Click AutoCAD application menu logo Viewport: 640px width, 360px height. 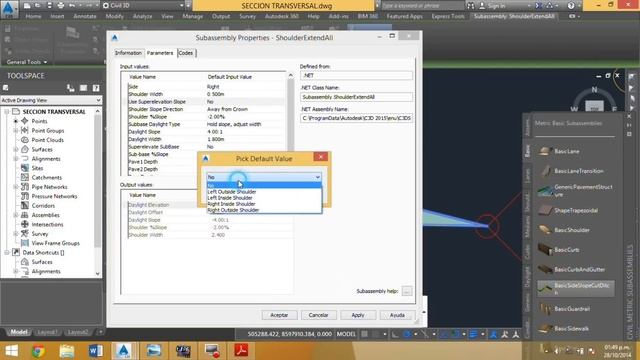(x=9, y=8)
